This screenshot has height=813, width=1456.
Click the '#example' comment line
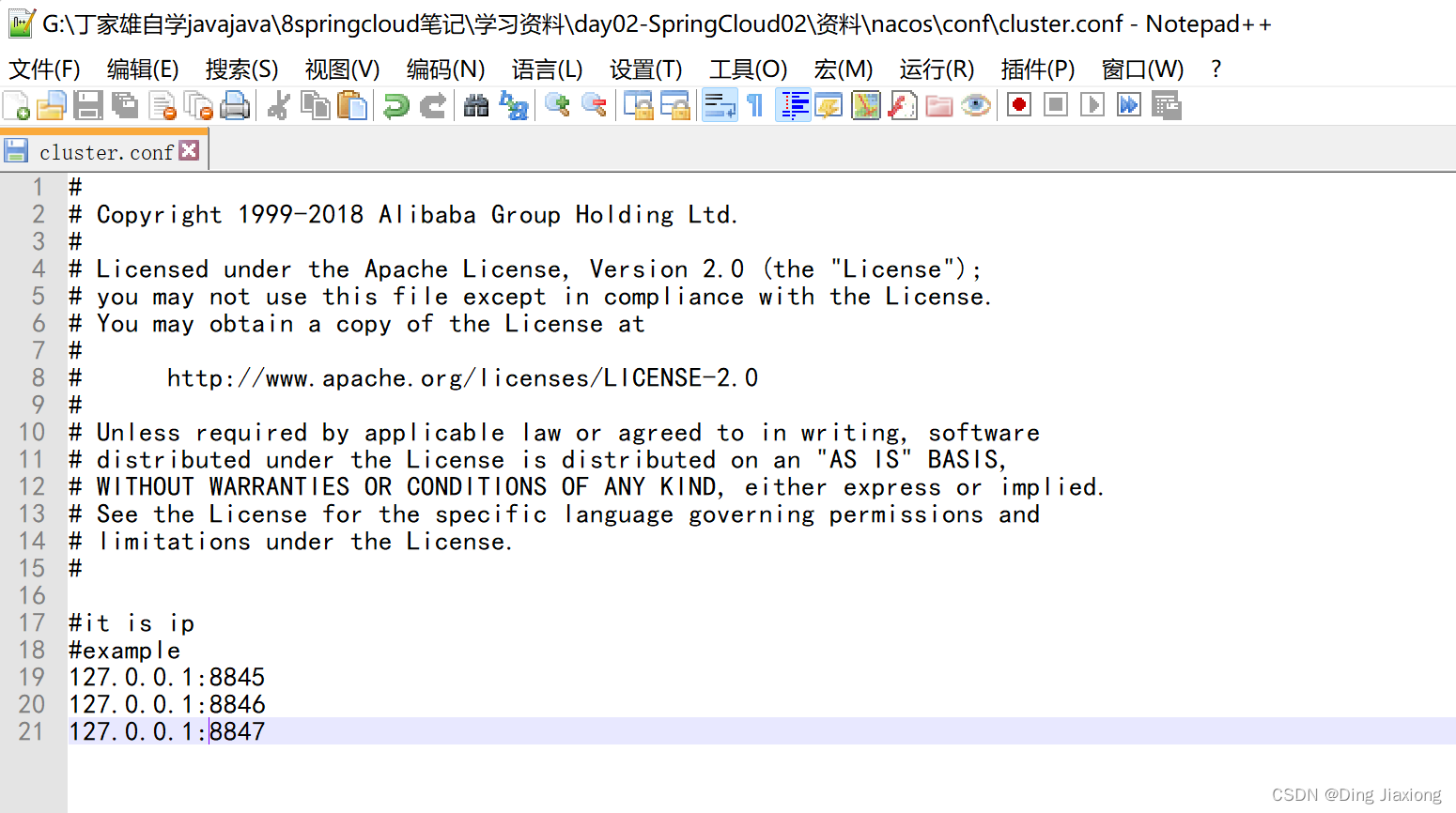tap(124, 651)
